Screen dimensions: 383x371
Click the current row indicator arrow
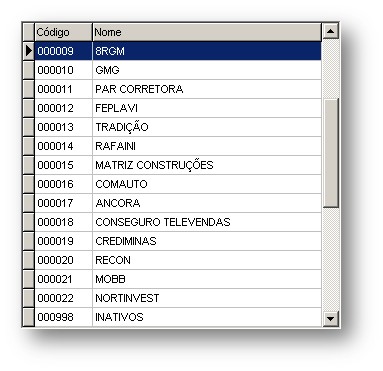(x=29, y=51)
